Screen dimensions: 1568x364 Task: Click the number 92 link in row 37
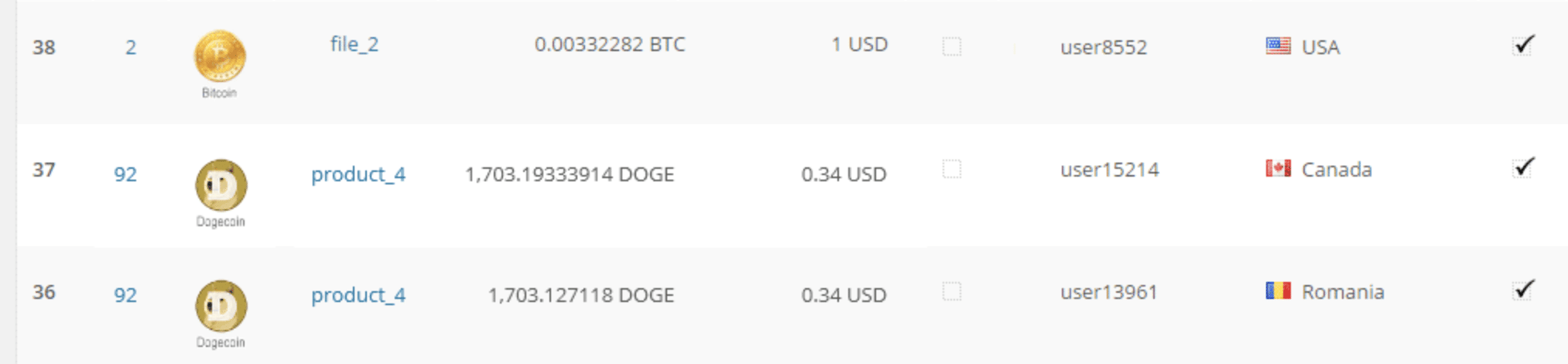[125, 174]
